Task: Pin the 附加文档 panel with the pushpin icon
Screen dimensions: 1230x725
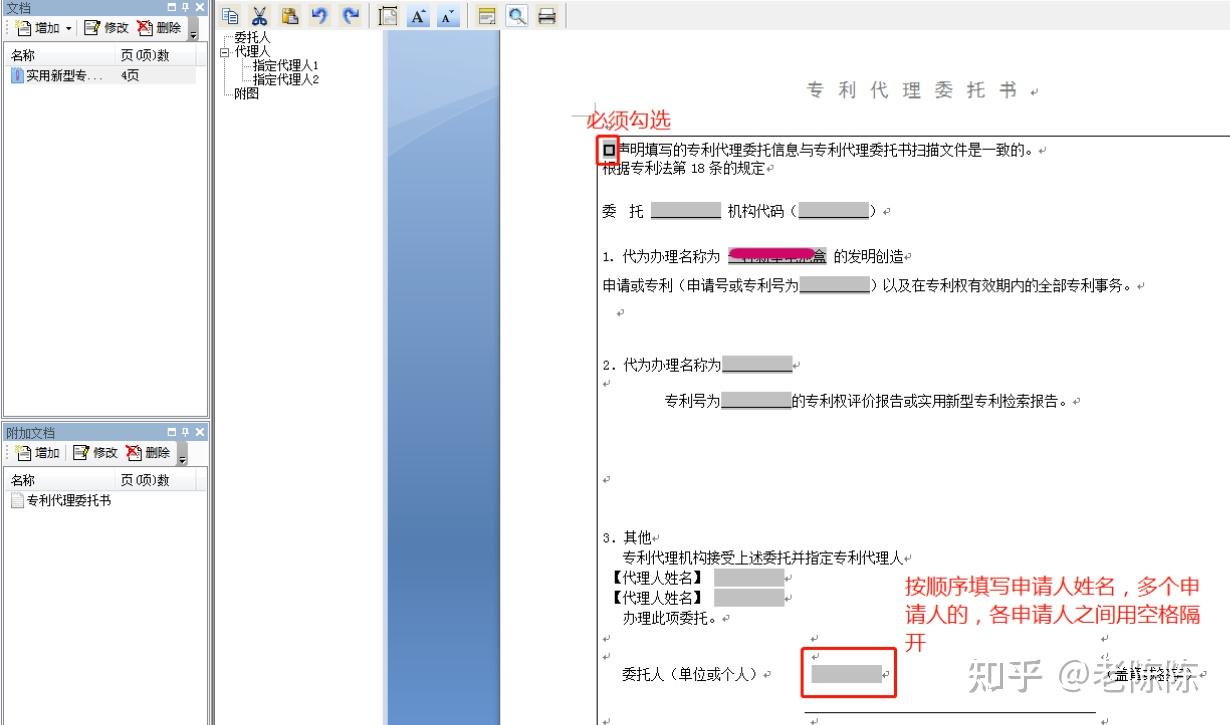Action: tap(185, 432)
